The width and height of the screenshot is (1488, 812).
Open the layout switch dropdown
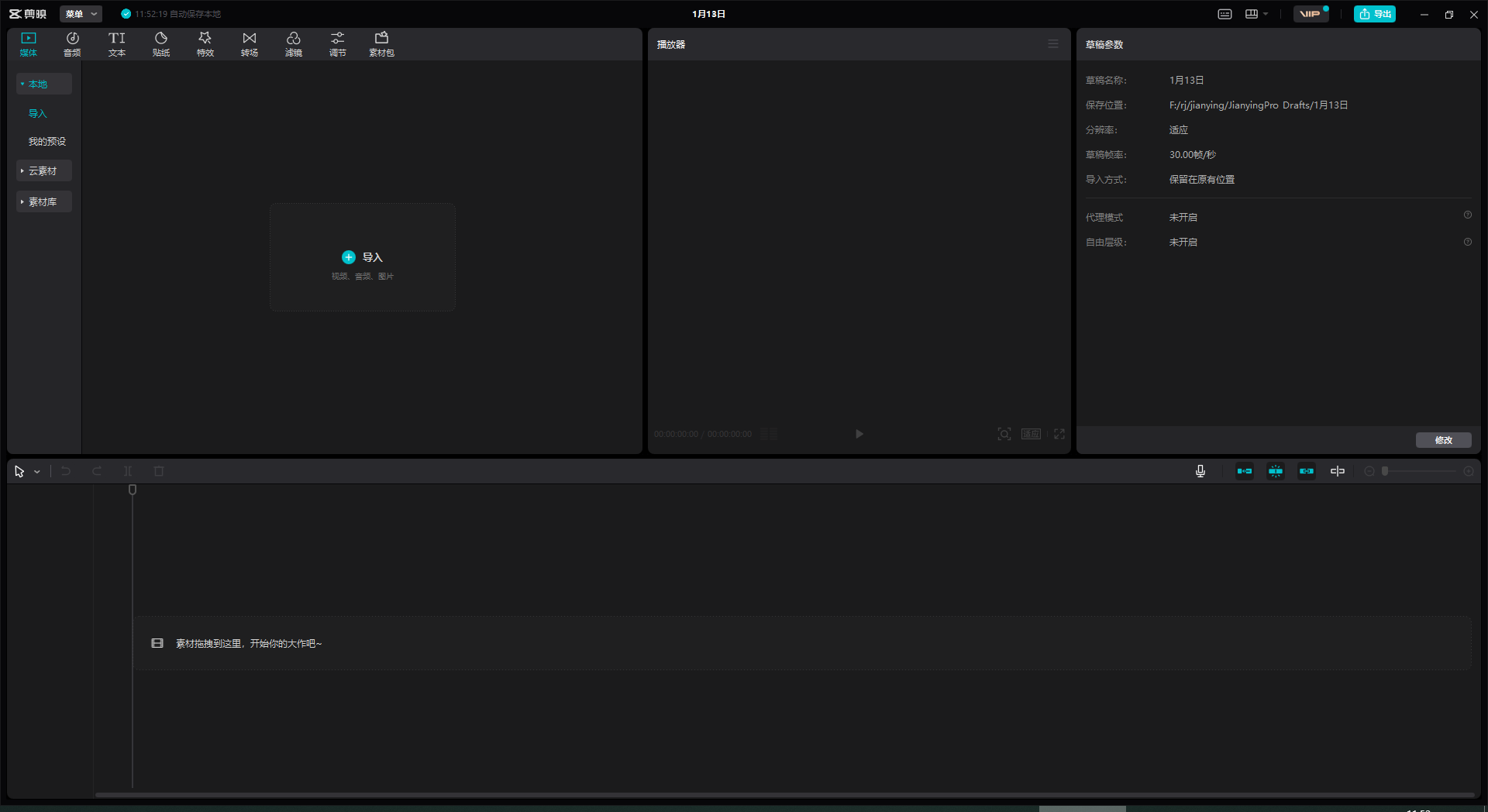pos(1256,14)
